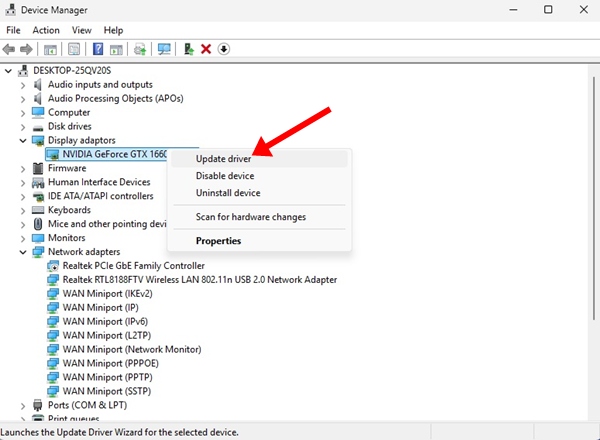The width and height of the screenshot is (600, 440).
Task: Click the green-arrow update driver toolbar icon
Action: pos(188,49)
